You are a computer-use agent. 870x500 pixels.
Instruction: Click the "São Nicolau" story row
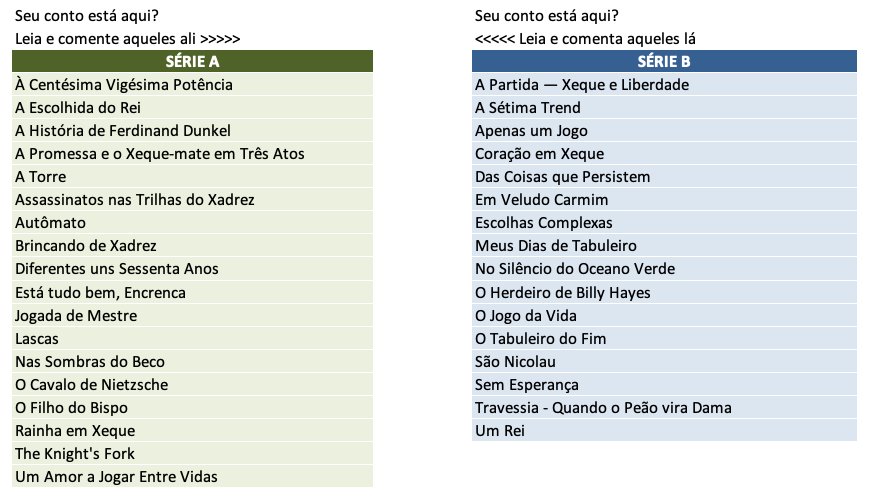pos(515,362)
